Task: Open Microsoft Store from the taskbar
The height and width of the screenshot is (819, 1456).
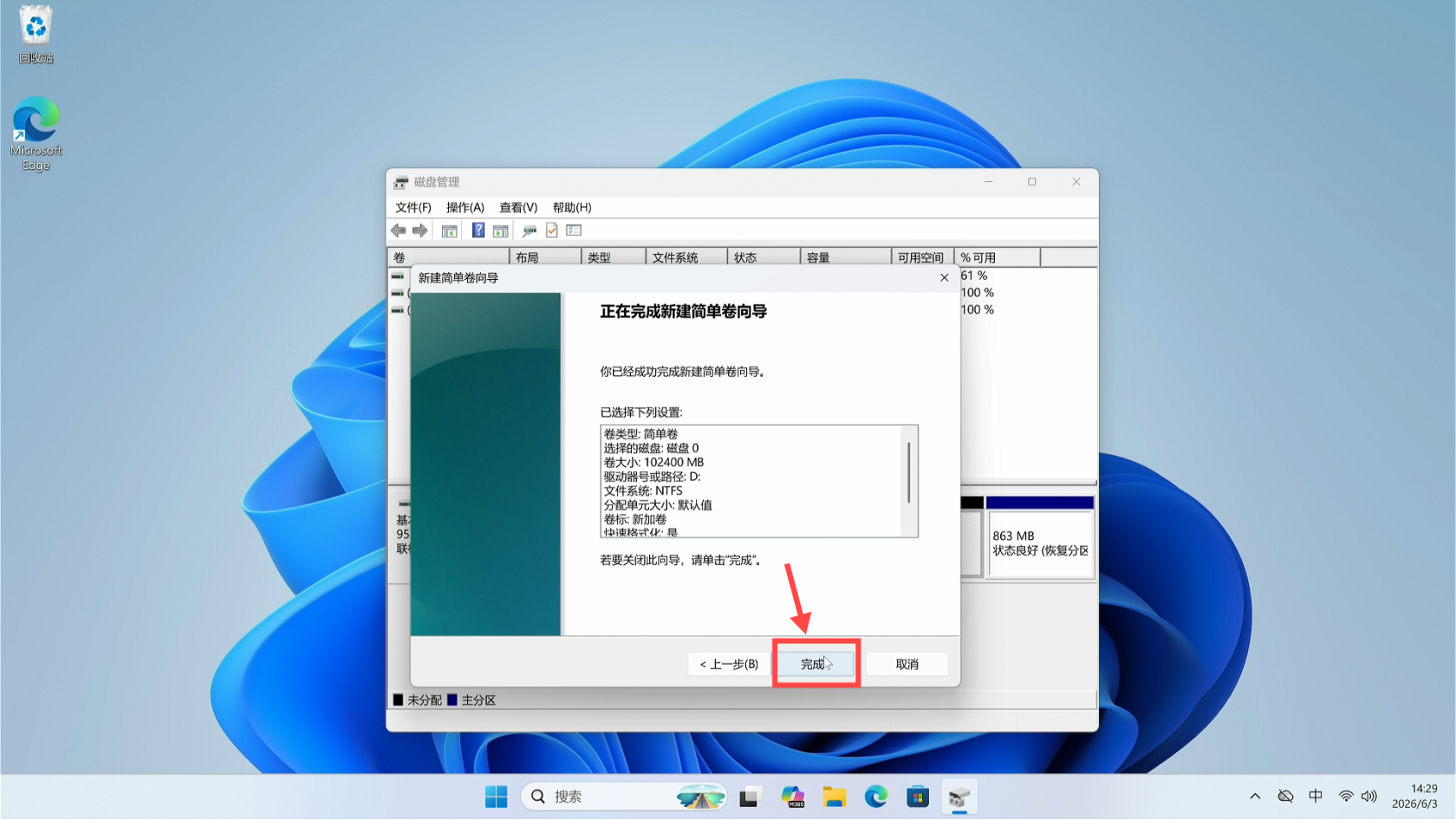Action: coord(918,796)
